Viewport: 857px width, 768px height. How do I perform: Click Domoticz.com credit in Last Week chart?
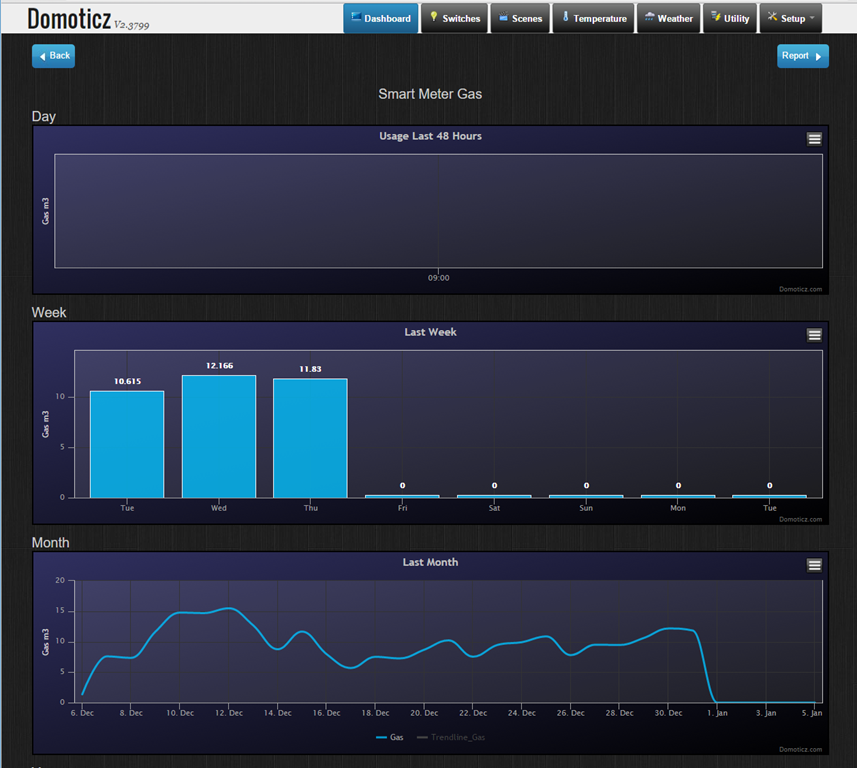(x=800, y=519)
